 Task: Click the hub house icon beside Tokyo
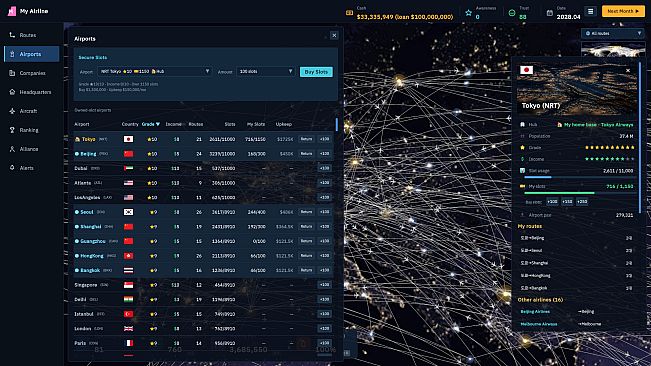click(x=77, y=139)
